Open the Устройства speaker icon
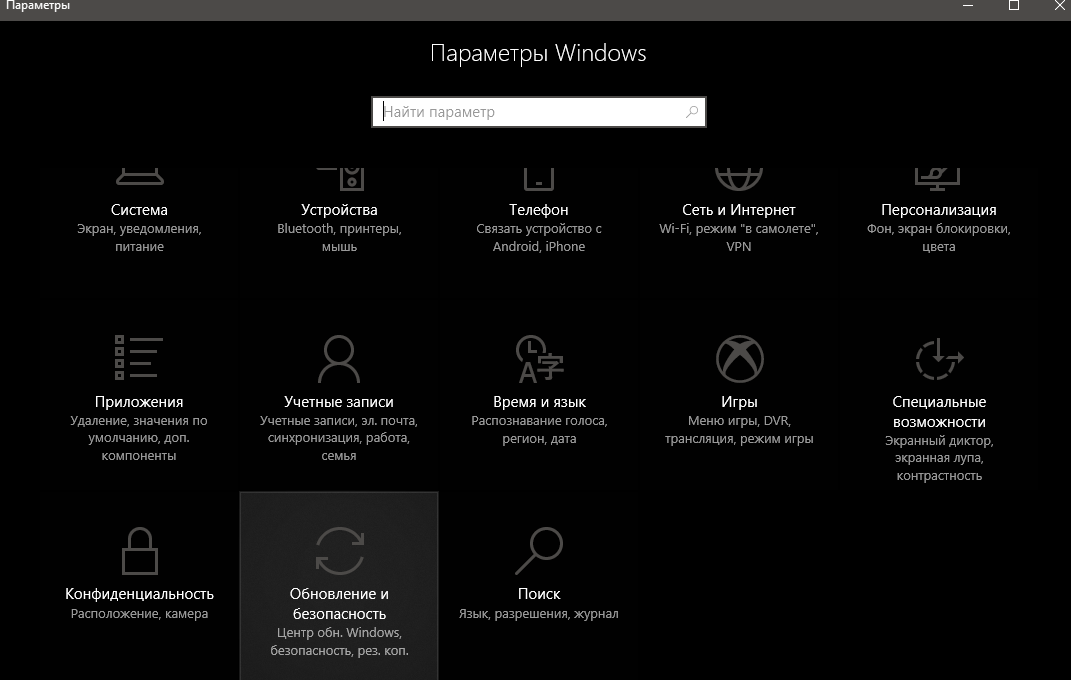This screenshot has width=1071, height=680. (340, 178)
